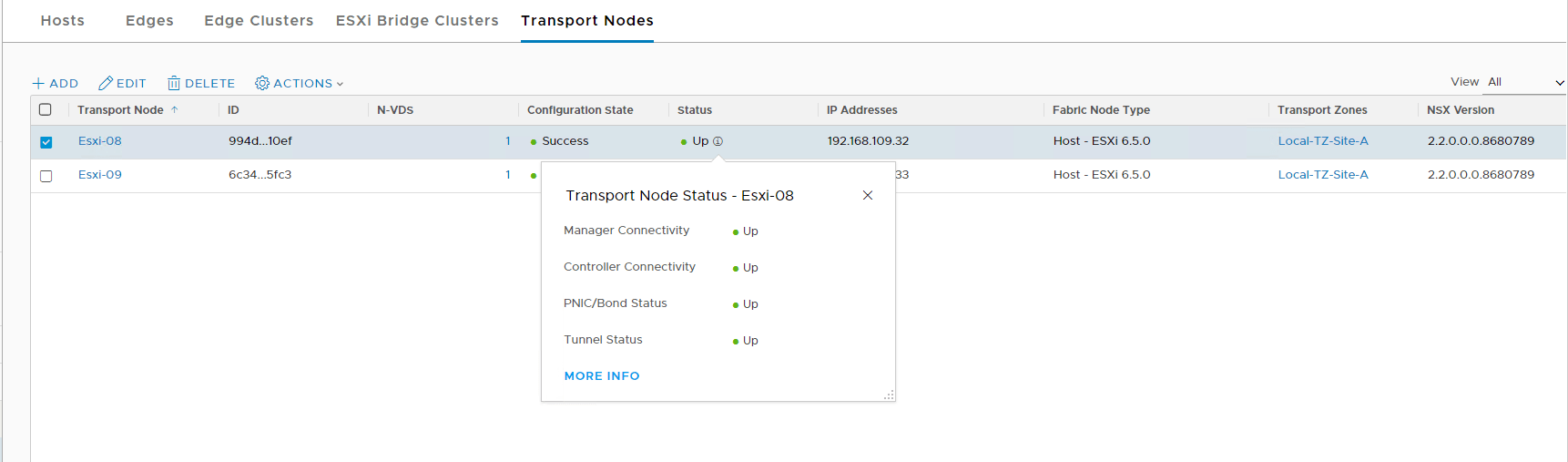The width and height of the screenshot is (1568, 462).
Task: Switch to the Edge Clusters tab
Action: [x=259, y=21]
